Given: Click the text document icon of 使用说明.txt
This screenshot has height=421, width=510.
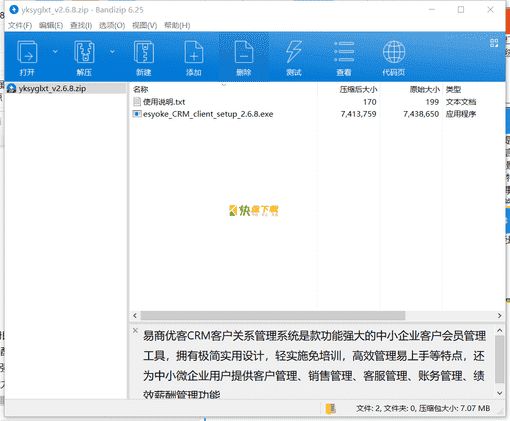Looking at the screenshot, I should pyautogui.click(x=137, y=101).
